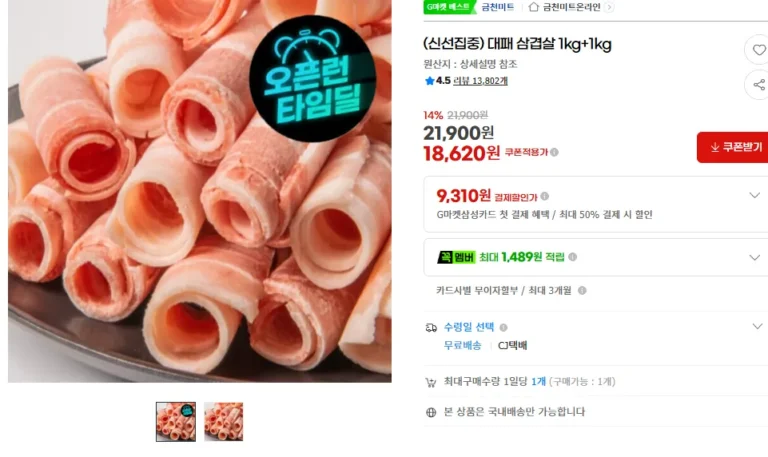The width and height of the screenshot is (768, 457).
Task: Click info icon next to 쿠폰적용가
Action: click(554, 152)
